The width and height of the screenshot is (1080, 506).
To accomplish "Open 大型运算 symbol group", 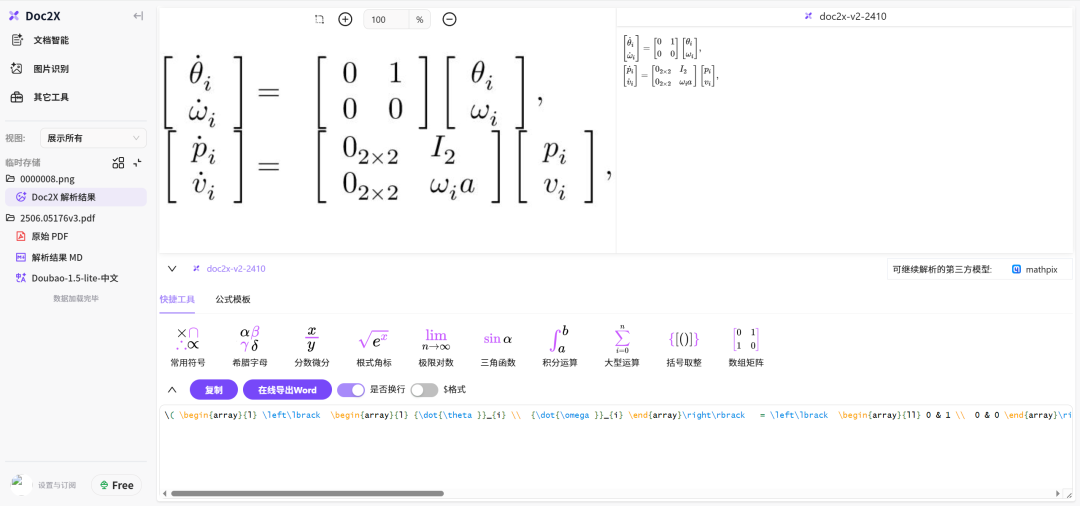I will pos(622,347).
